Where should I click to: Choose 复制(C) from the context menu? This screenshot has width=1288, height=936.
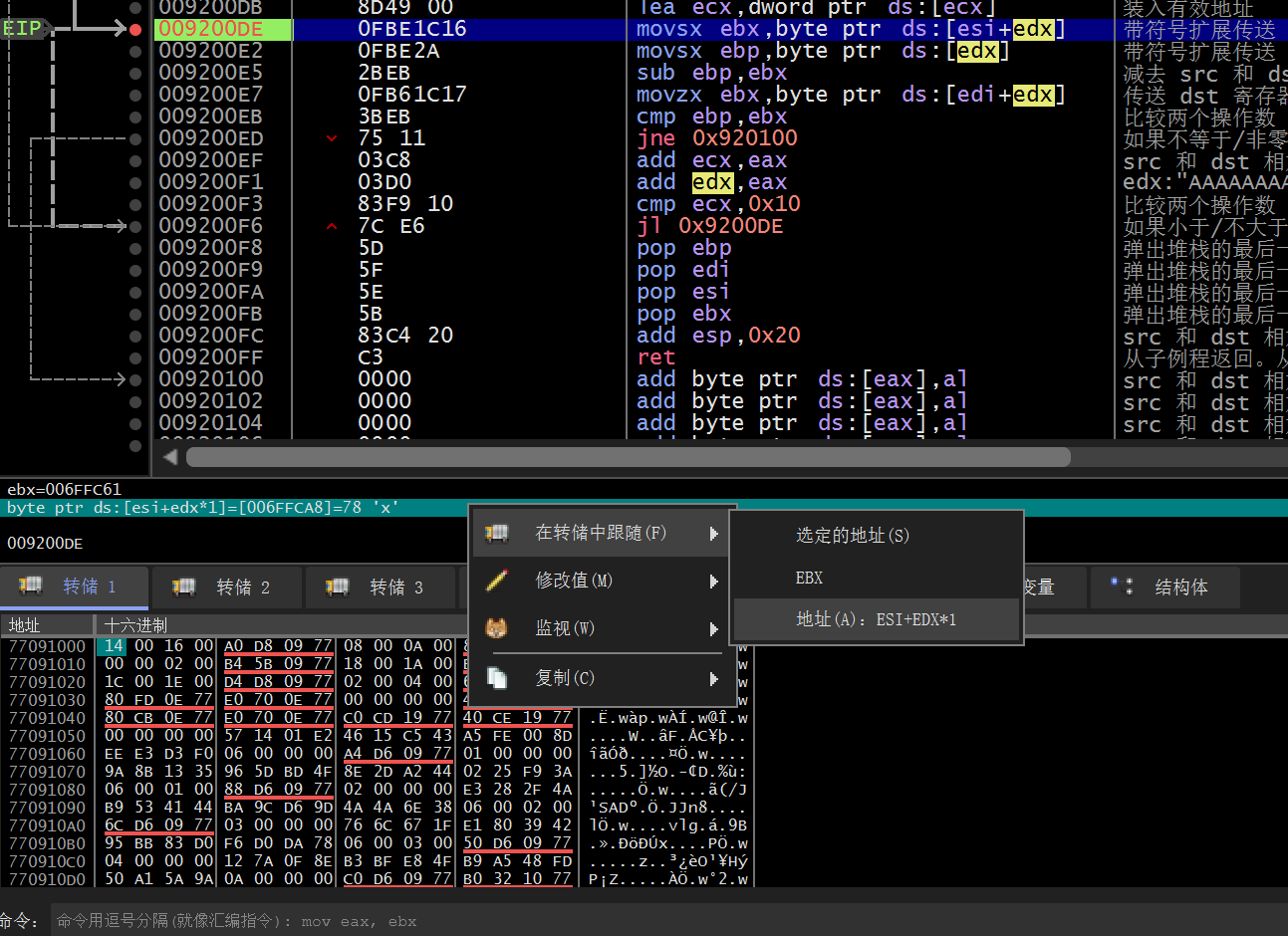coord(600,678)
